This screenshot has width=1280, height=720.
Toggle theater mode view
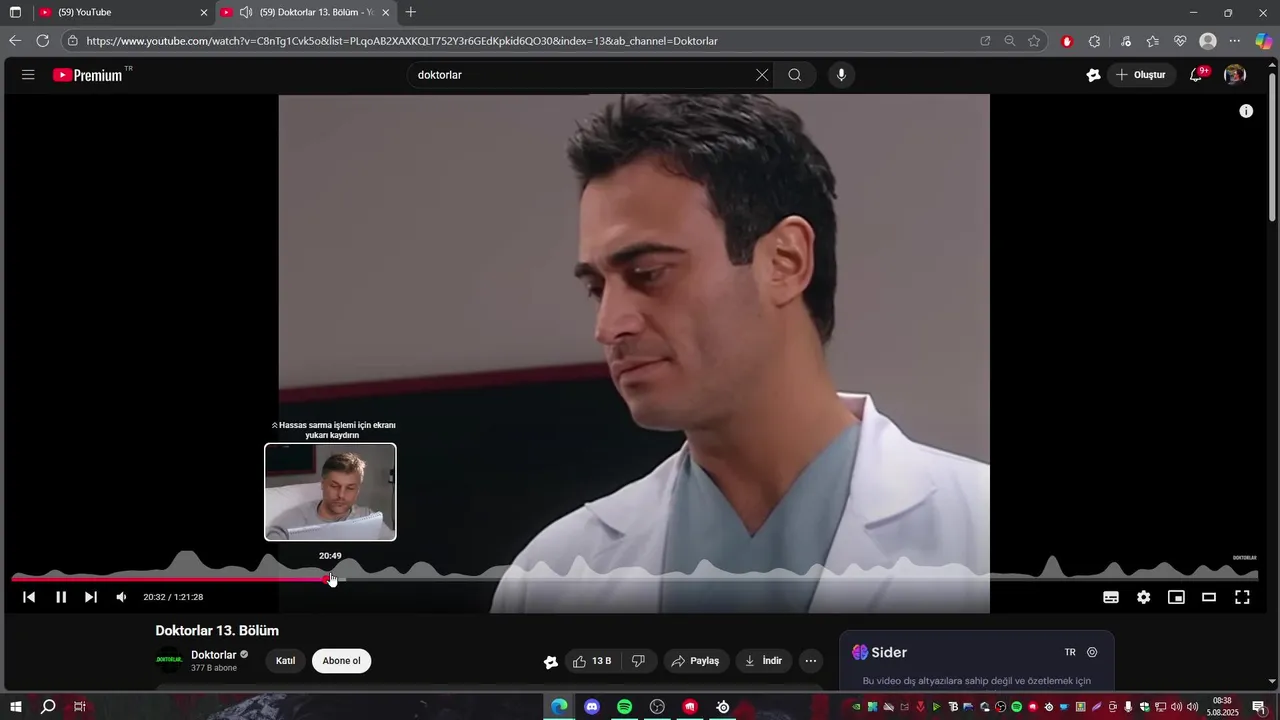point(1209,597)
